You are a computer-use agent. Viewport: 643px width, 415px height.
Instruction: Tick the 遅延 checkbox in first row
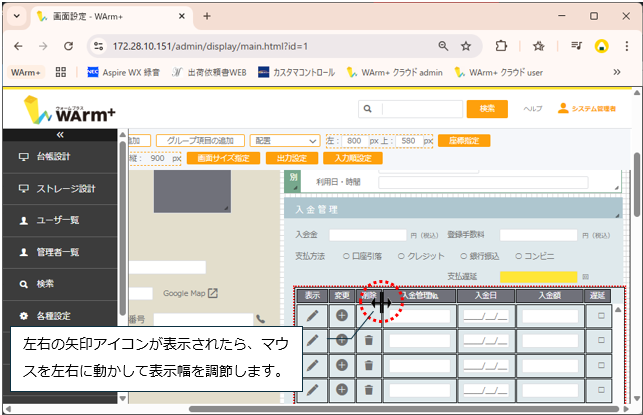pos(601,315)
